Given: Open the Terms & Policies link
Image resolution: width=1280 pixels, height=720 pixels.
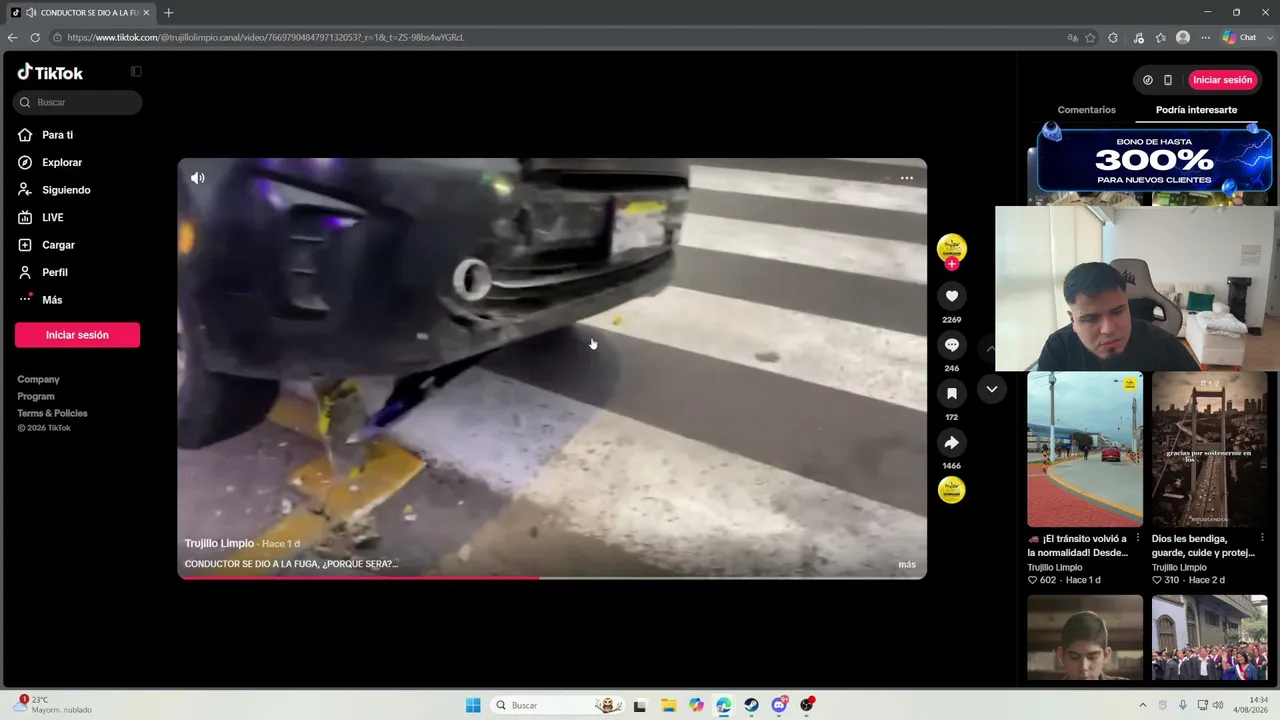Looking at the screenshot, I should coord(52,414).
